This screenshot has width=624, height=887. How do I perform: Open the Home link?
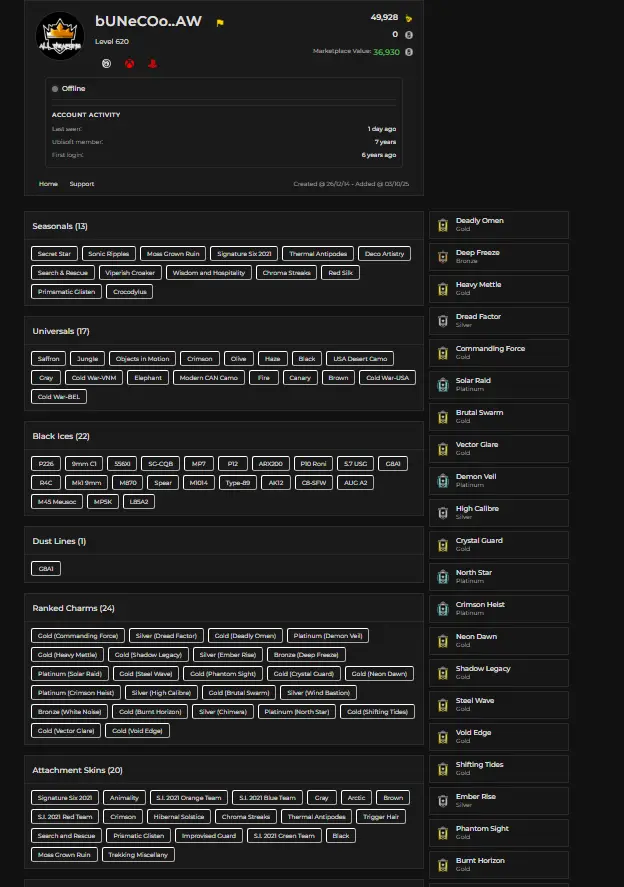[x=48, y=184]
